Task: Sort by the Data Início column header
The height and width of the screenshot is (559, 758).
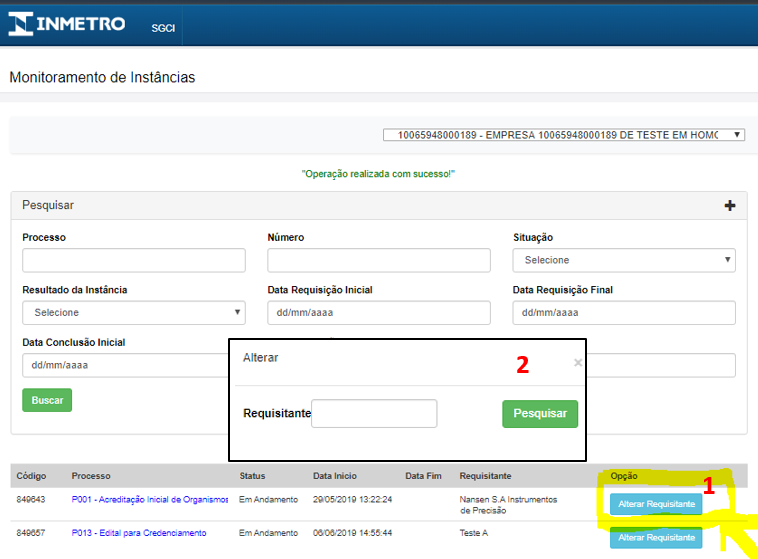Action: click(x=334, y=476)
